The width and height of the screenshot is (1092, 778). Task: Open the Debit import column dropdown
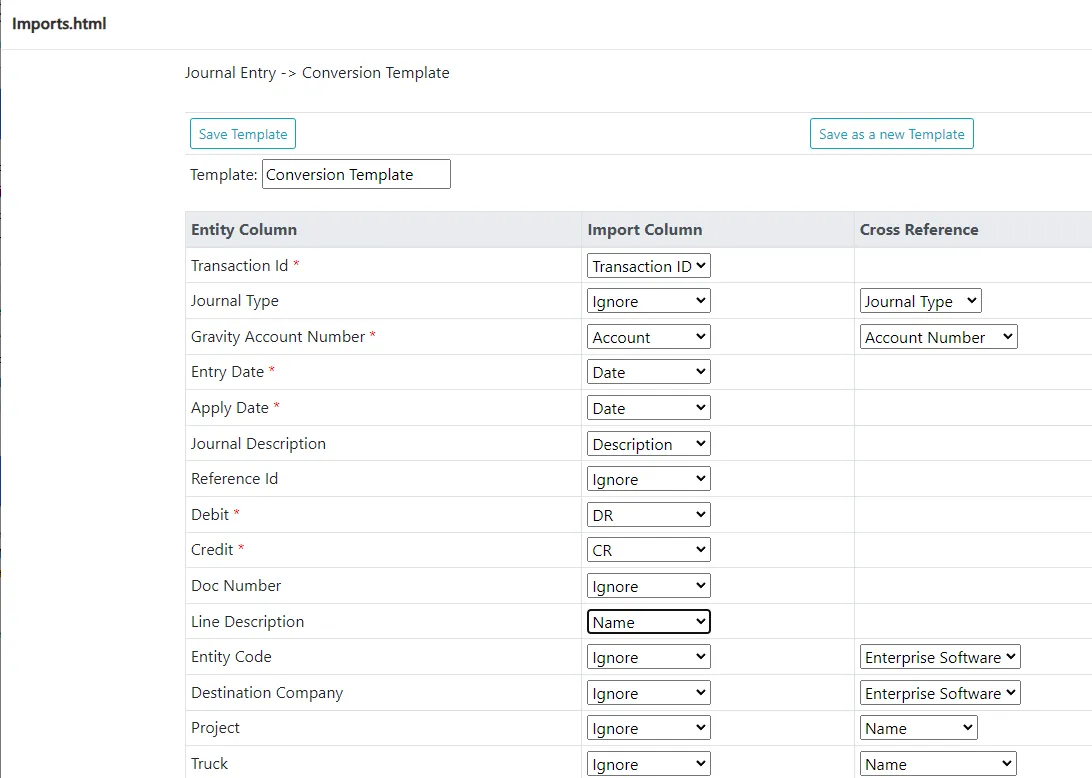click(x=648, y=515)
